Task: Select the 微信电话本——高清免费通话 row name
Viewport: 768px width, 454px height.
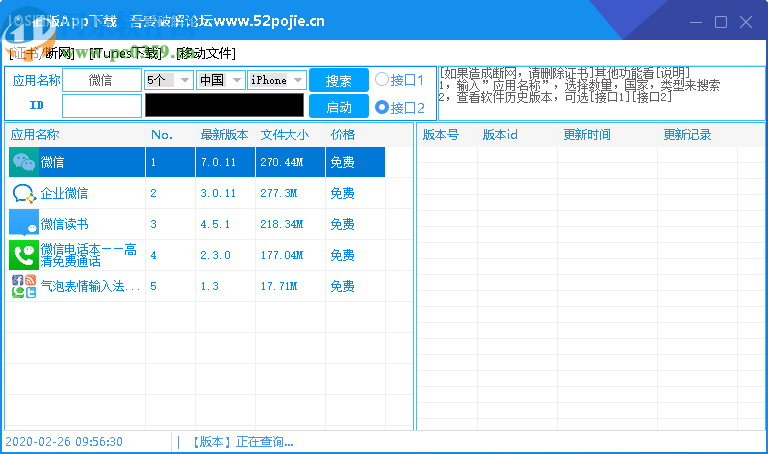Action: [88, 255]
